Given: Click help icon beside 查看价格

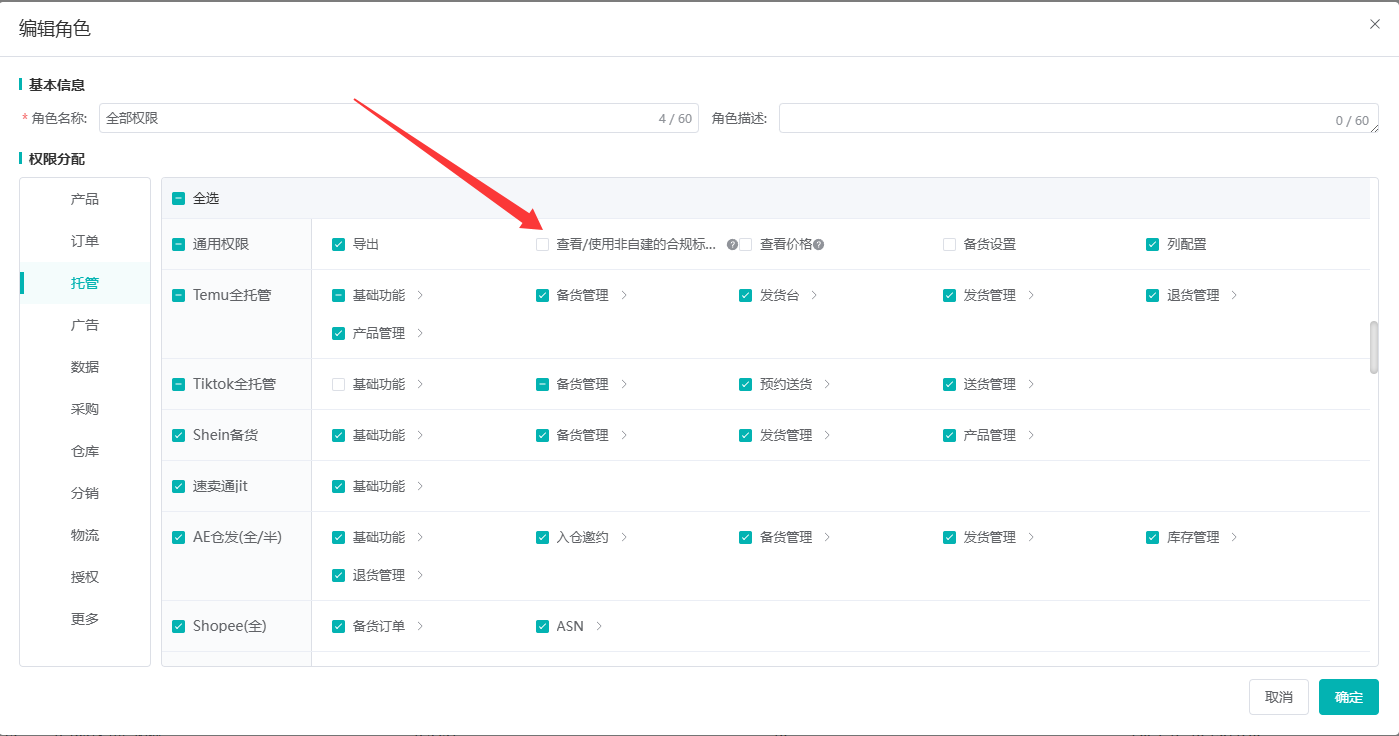Looking at the screenshot, I should [x=819, y=245].
